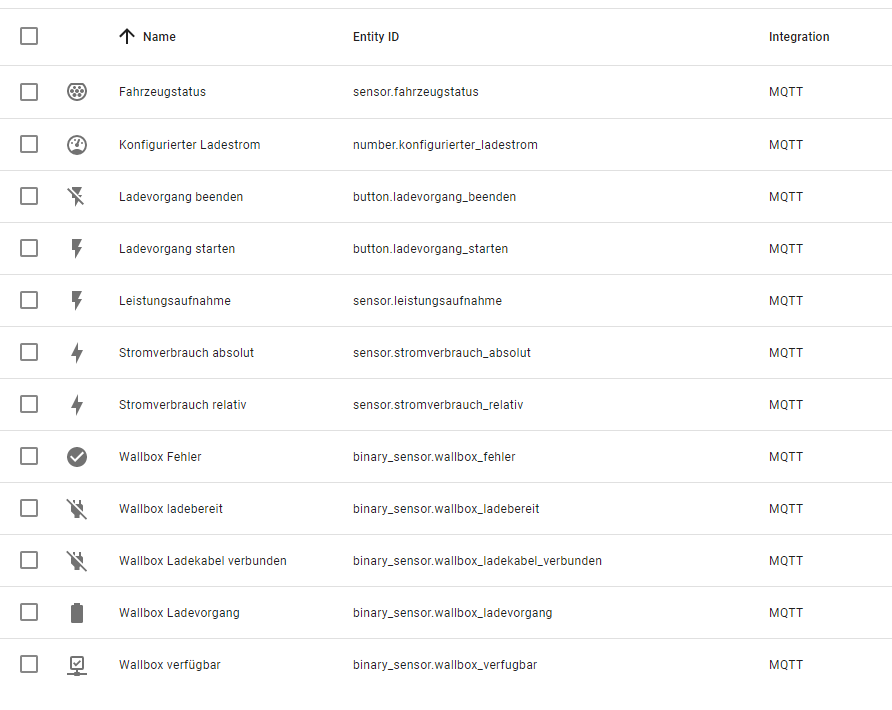Check the select-all checkbox in the header
Image resolution: width=892 pixels, height=710 pixels.
[29, 36]
